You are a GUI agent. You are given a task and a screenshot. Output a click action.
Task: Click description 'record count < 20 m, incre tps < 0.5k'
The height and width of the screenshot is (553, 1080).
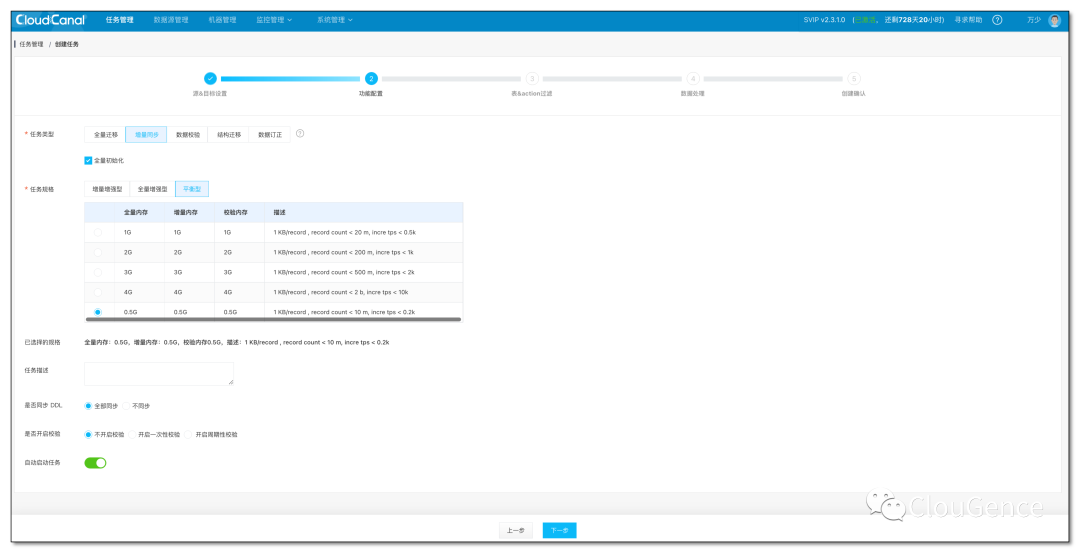coord(363,232)
